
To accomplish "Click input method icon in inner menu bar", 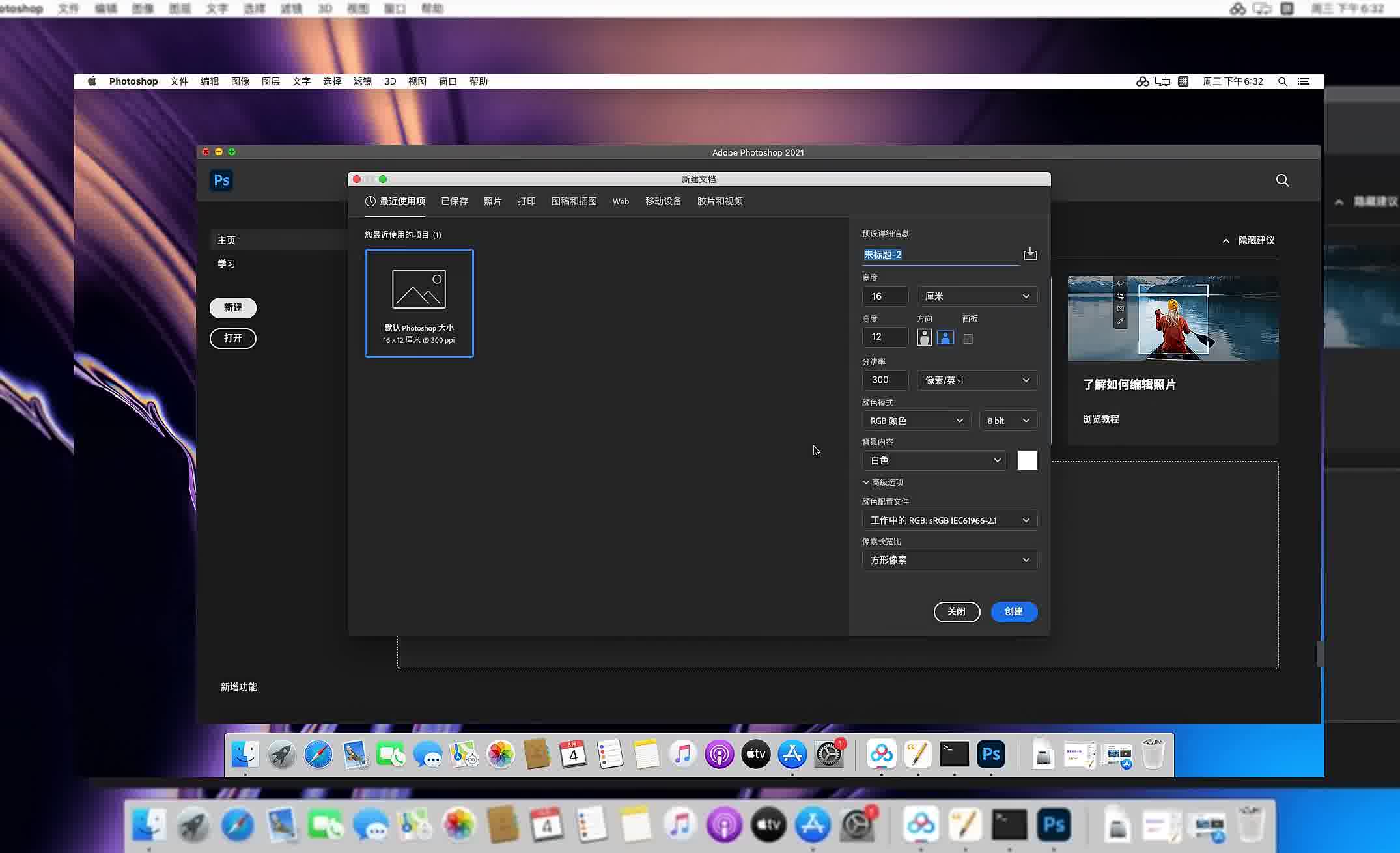I will coord(1183,81).
